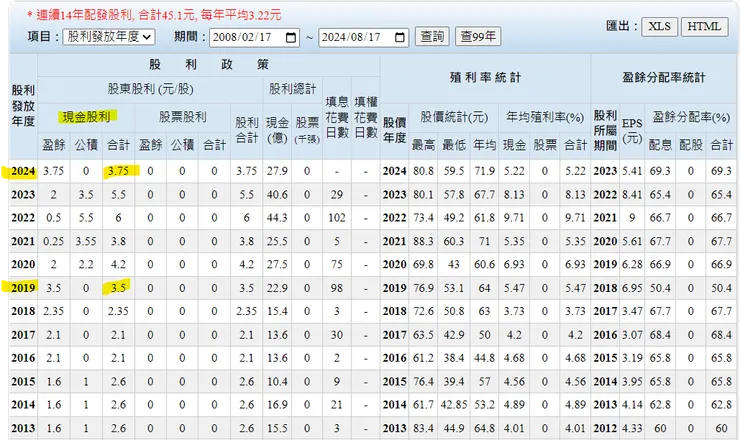
Task: Click the 股東股利 (元/股) header
Action: click(x=151, y=89)
